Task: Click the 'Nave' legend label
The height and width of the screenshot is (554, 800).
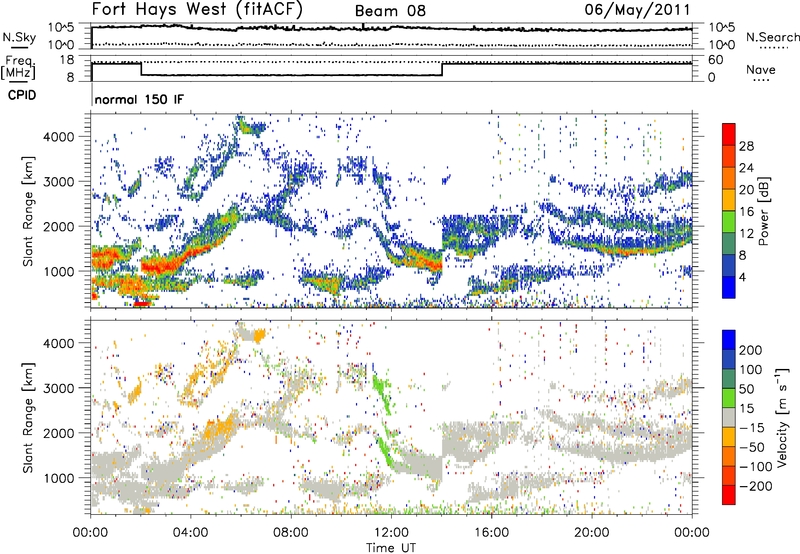Action: (761, 69)
